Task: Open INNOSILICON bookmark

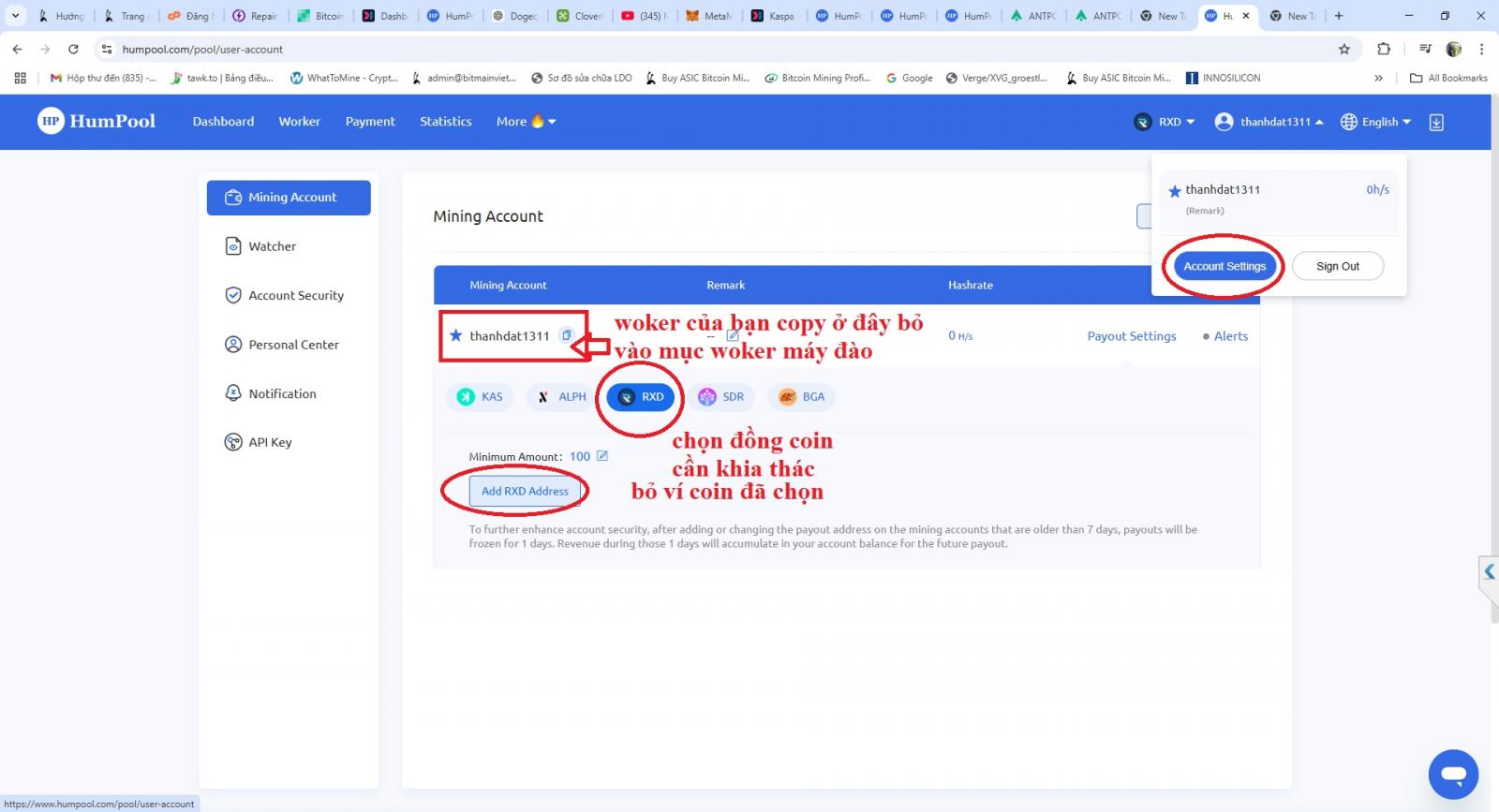Action: pyautogui.click(x=1223, y=78)
